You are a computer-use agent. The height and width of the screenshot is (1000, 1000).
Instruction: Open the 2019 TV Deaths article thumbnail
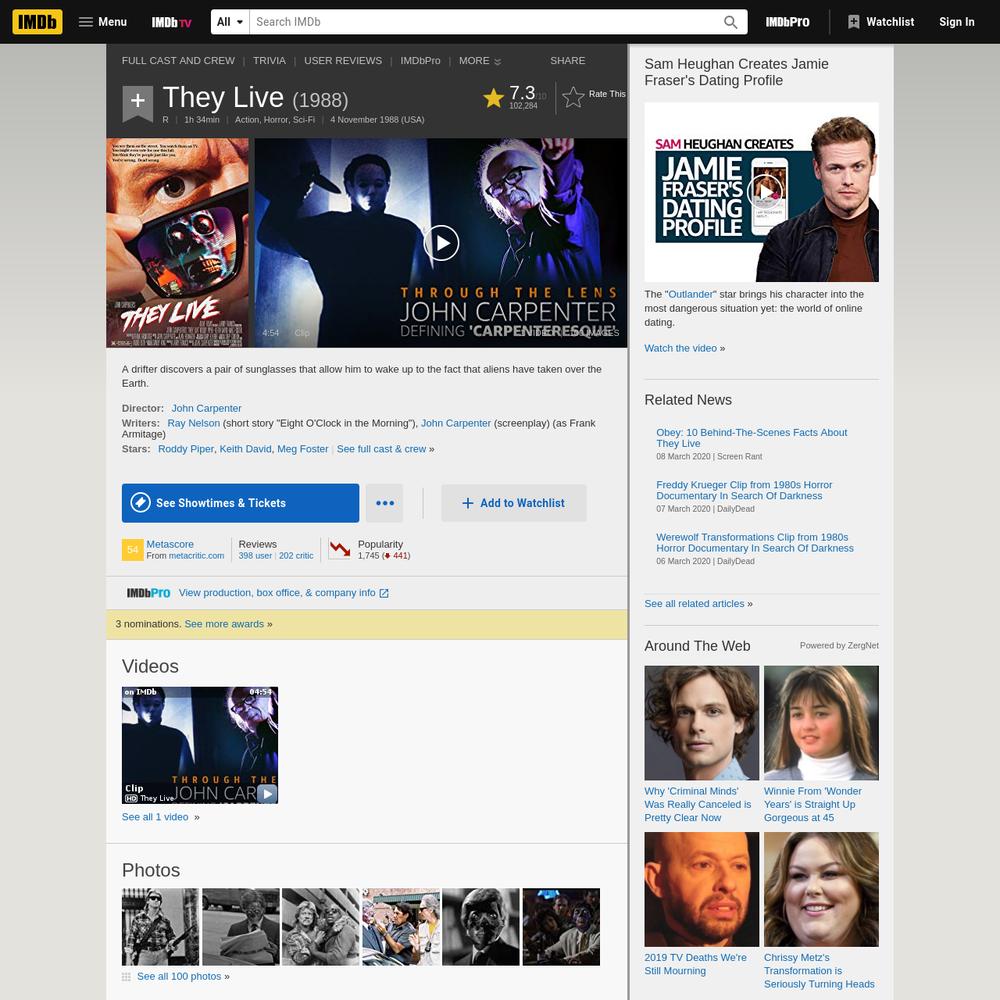702,889
